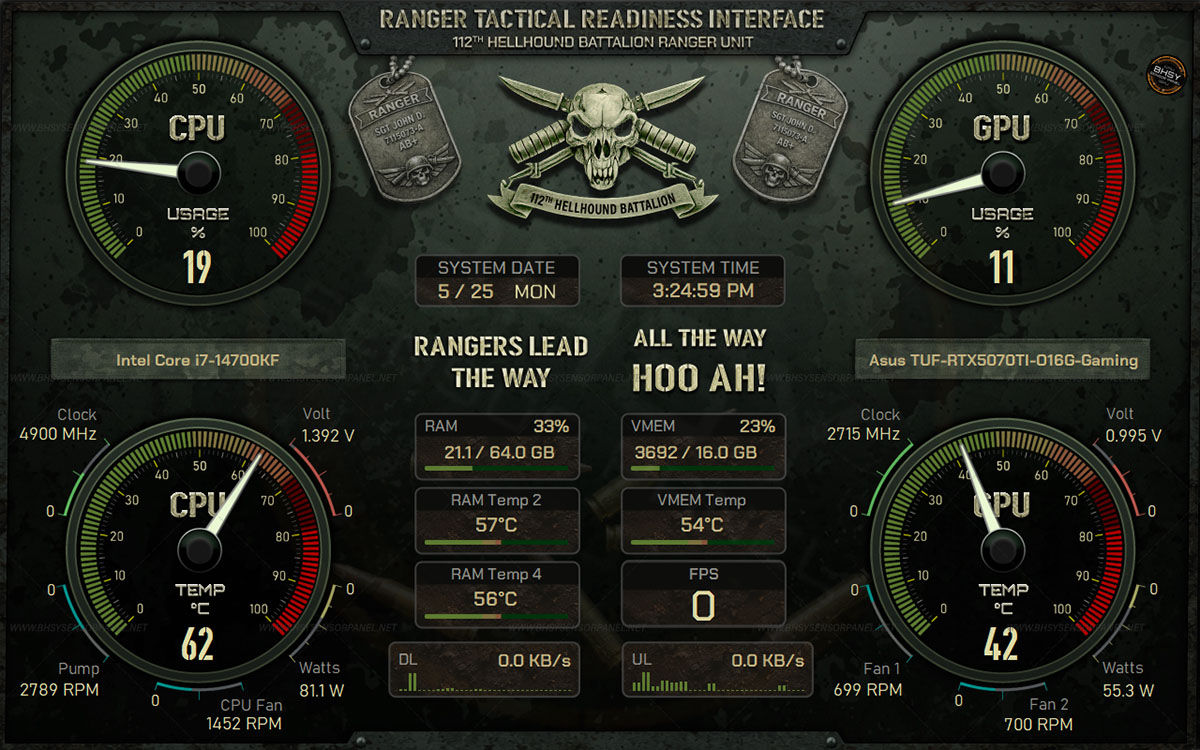This screenshot has width=1200, height=750.
Task: Click the GPU usage gauge needle hub
Action: coord(1002,172)
